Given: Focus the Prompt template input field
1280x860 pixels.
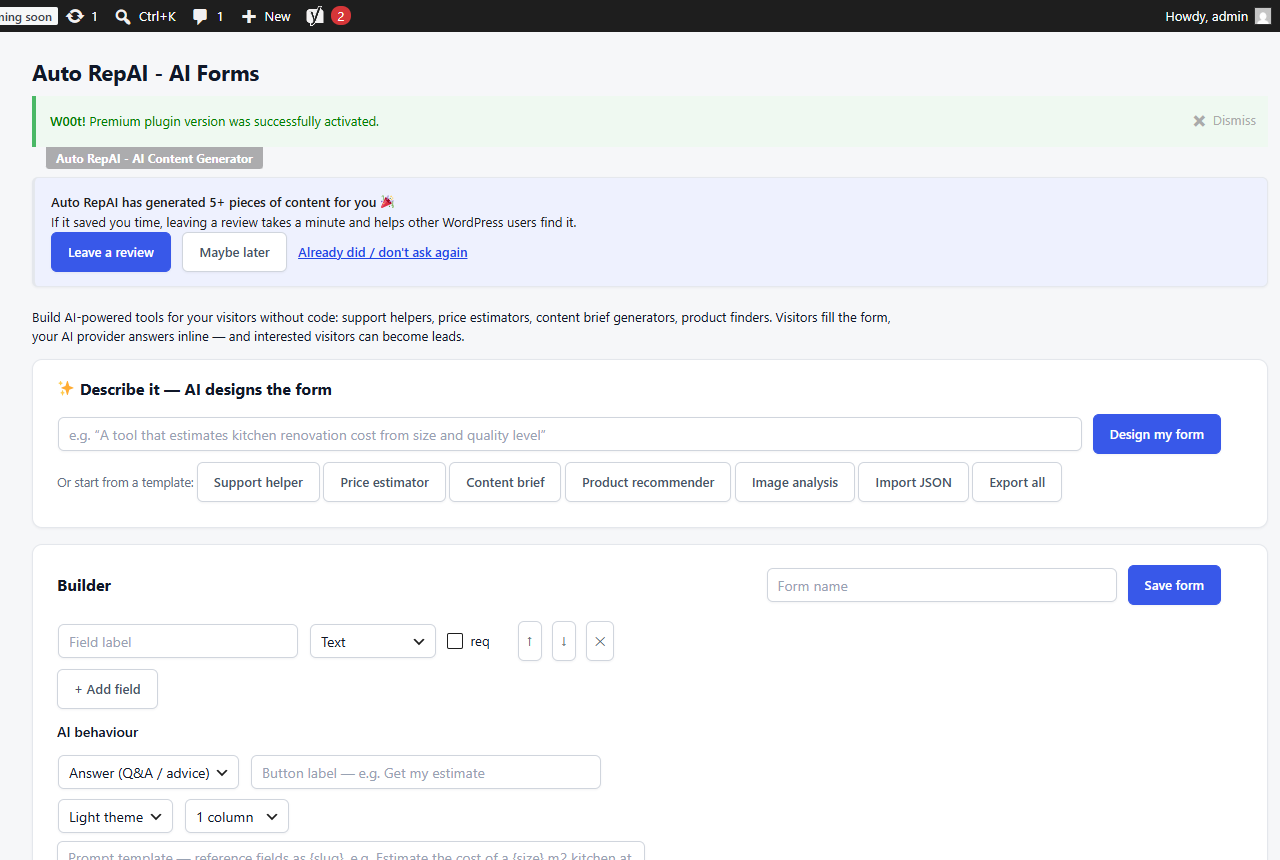Looking at the screenshot, I should tap(351, 852).
